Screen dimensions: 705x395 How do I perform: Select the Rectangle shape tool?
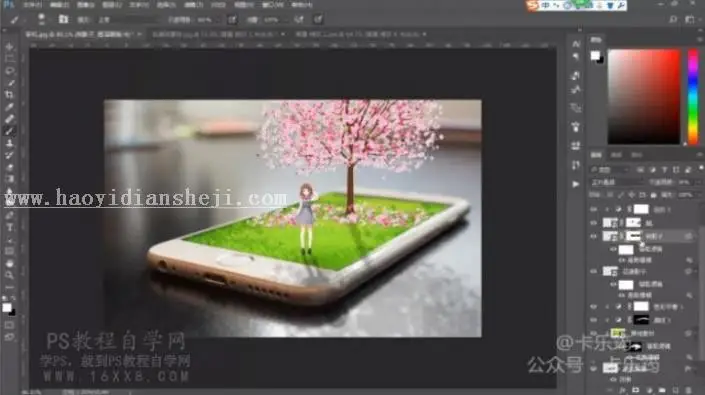coord(9,251)
